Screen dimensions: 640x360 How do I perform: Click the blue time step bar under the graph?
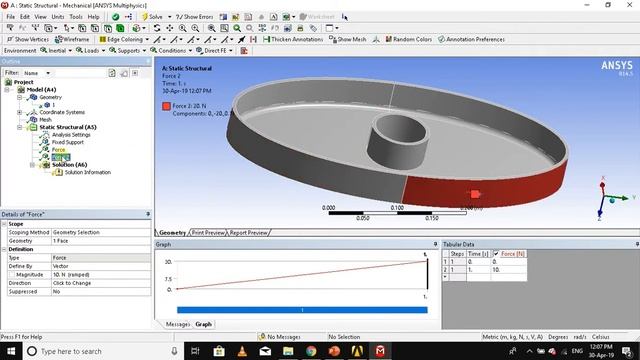(302, 310)
